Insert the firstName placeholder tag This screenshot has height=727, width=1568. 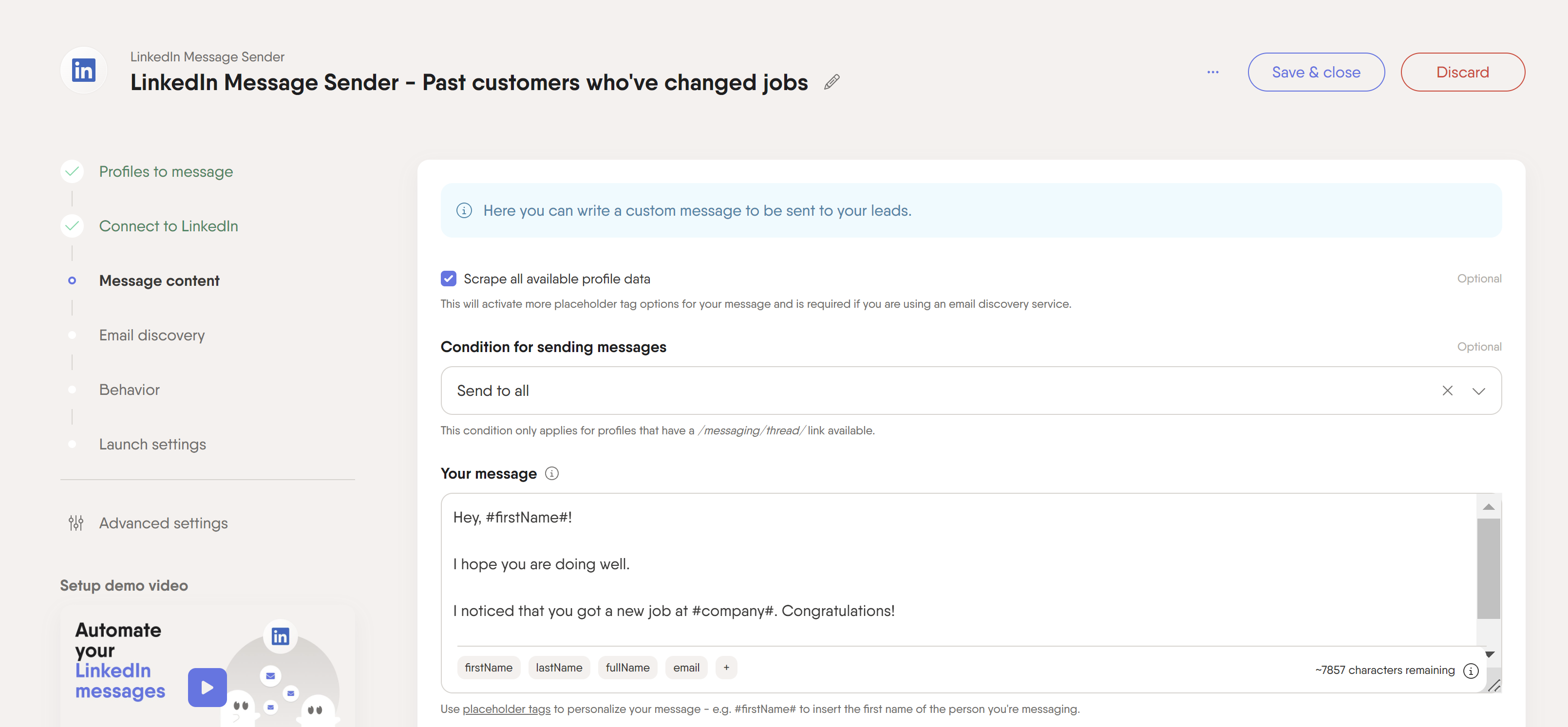[x=488, y=668]
